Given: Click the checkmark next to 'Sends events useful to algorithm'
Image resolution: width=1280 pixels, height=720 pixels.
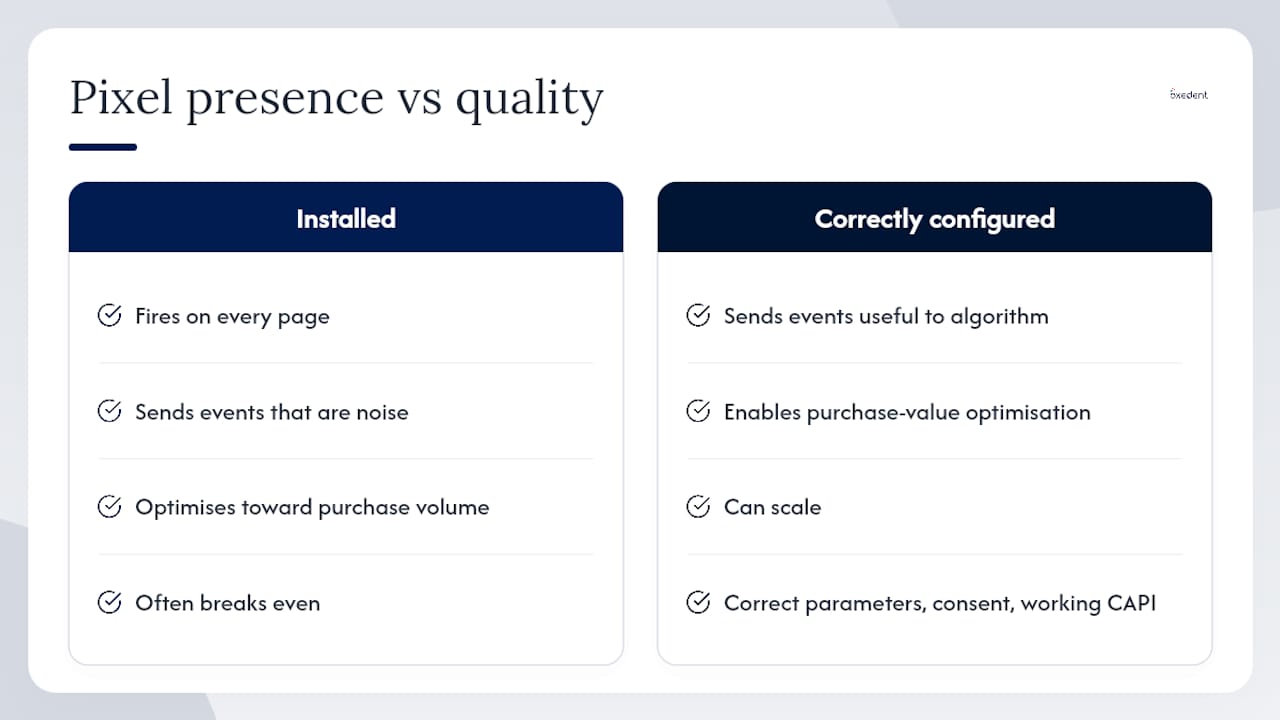Looking at the screenshot, I should point(698,316).
